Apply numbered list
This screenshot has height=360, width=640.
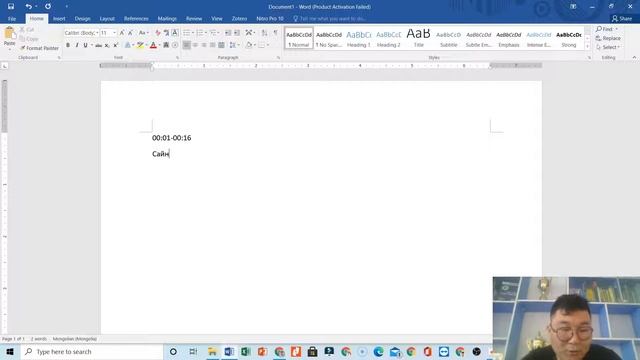pyautogui.click(x=200, y=33)
